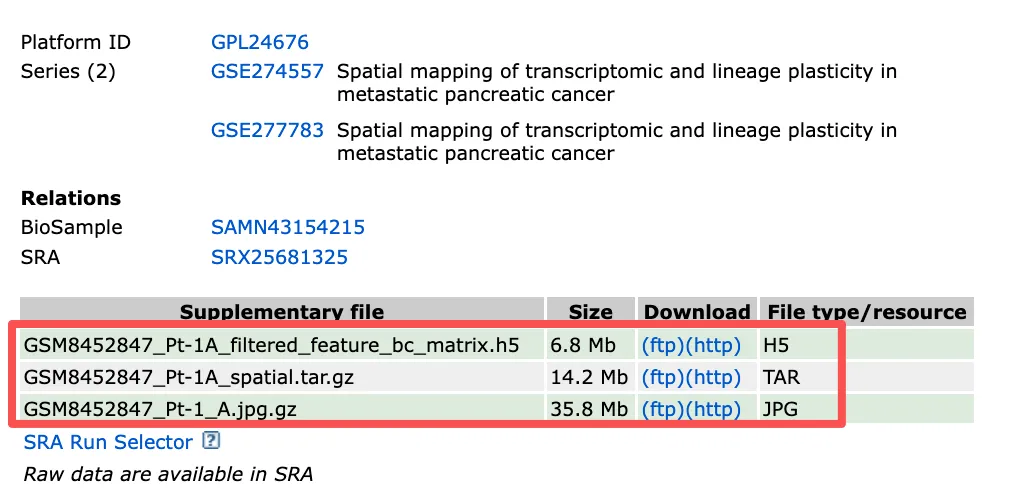1012x500 pixels.
Task: Open BioSample SAMN43154215 link
Action: coord(287,227)
